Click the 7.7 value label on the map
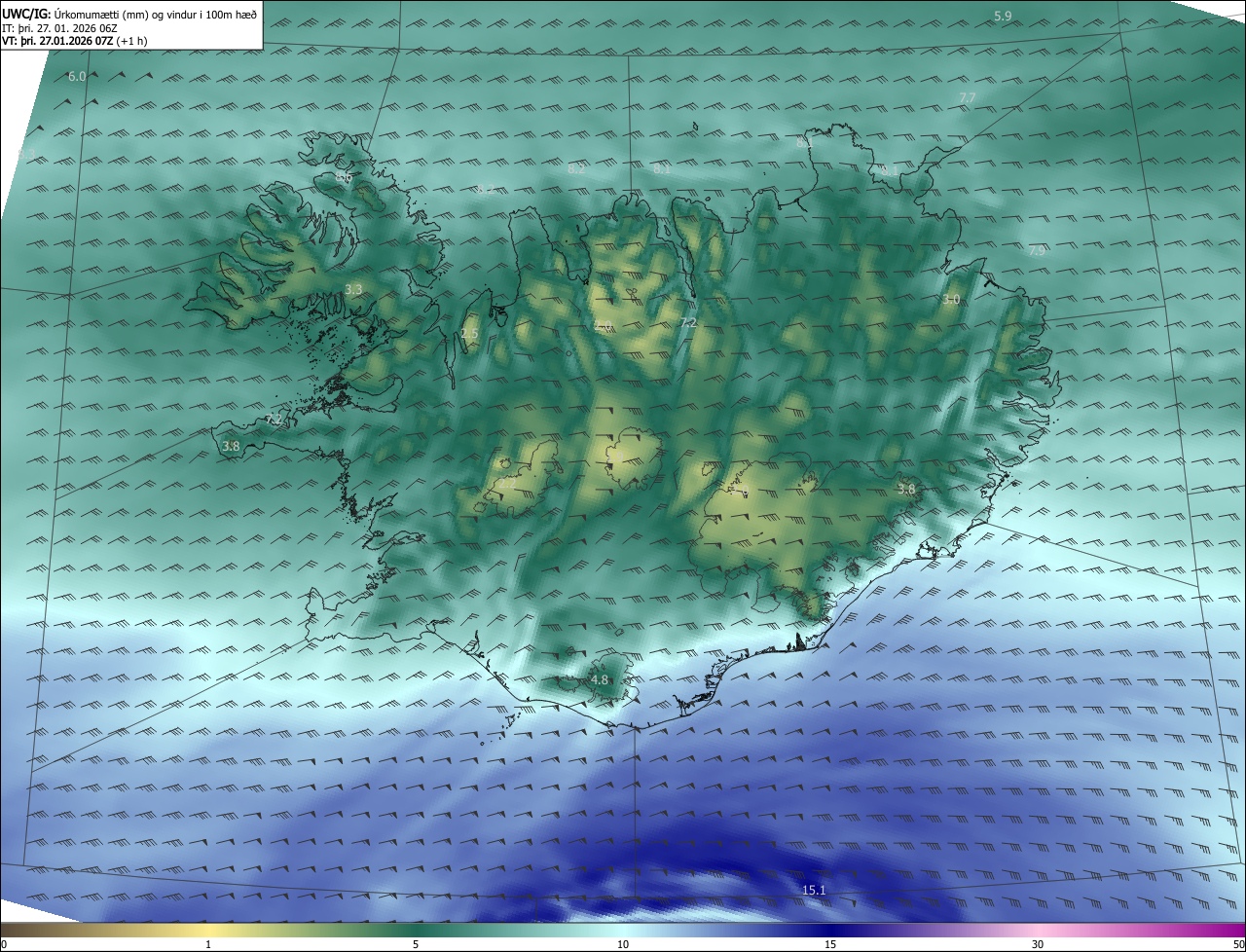The width and height of the screenshot is (1246, 952). tap(968, 98)
